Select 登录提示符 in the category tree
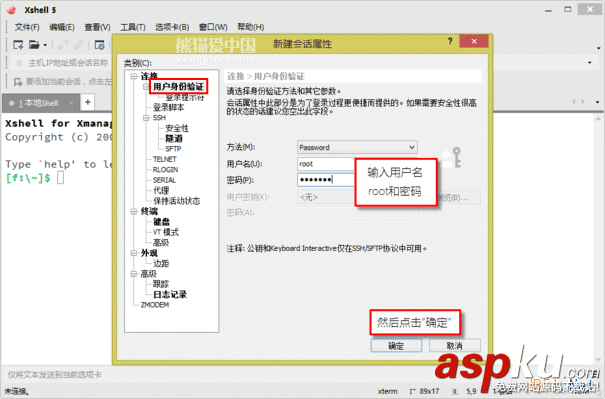Screen dimensions: 605x399 (184, 97)
